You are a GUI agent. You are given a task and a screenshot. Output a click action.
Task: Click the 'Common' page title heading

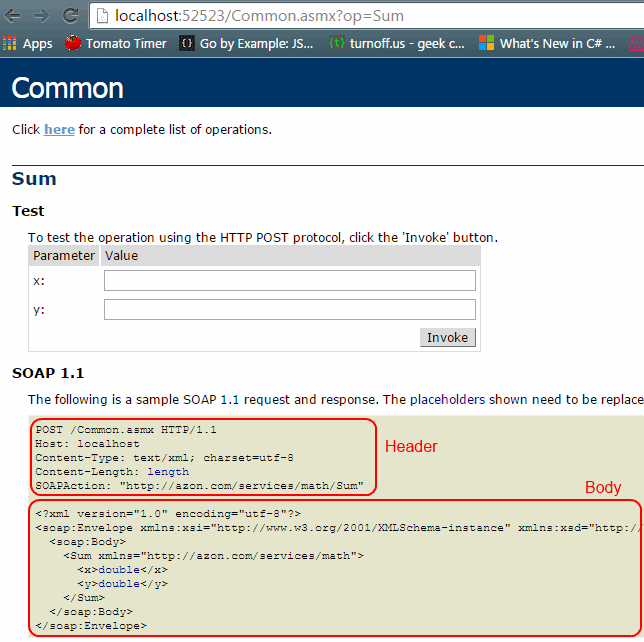point(67,88)
